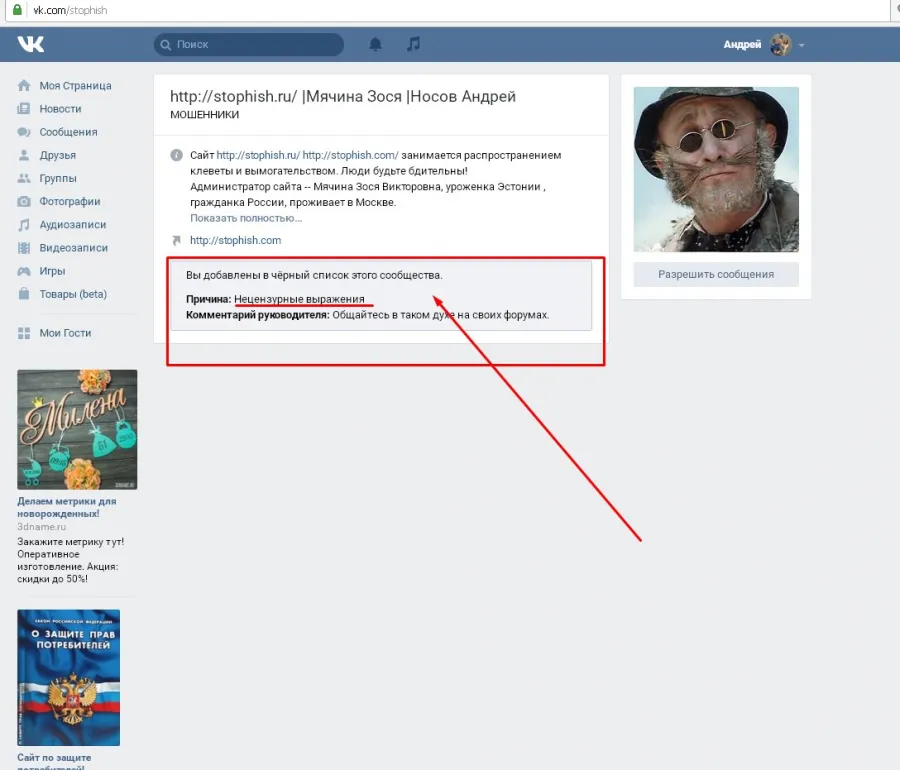
Task: Click the Андрей username in header
Action: [x=742, y=44]
